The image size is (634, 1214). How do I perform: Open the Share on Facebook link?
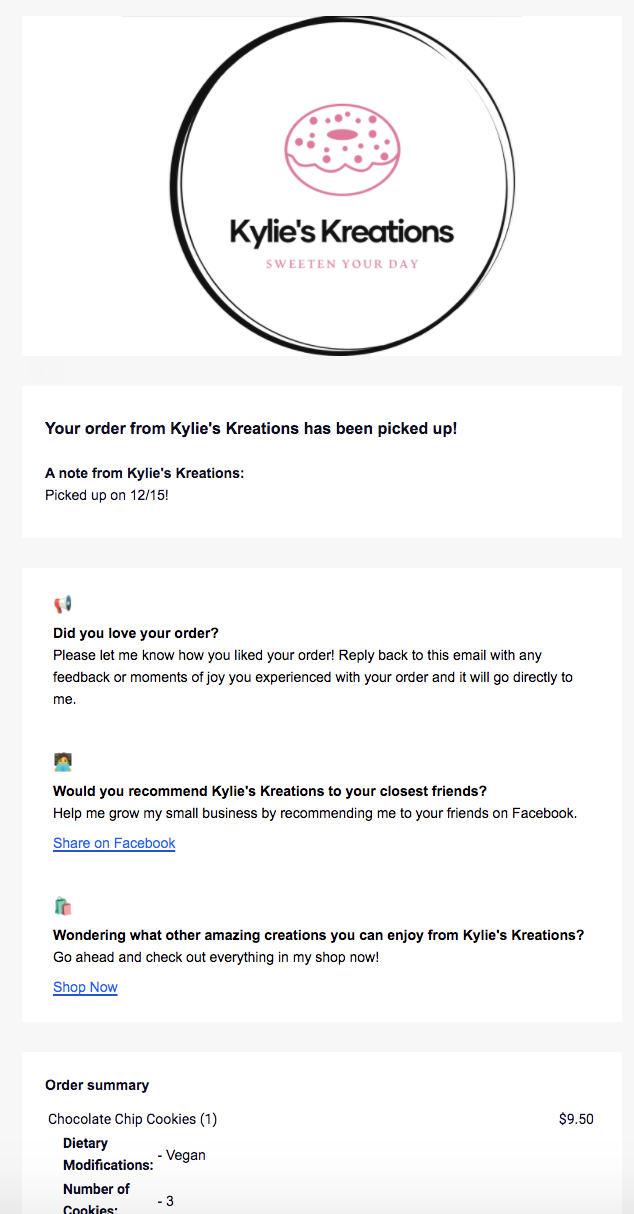tap(114, 843)
